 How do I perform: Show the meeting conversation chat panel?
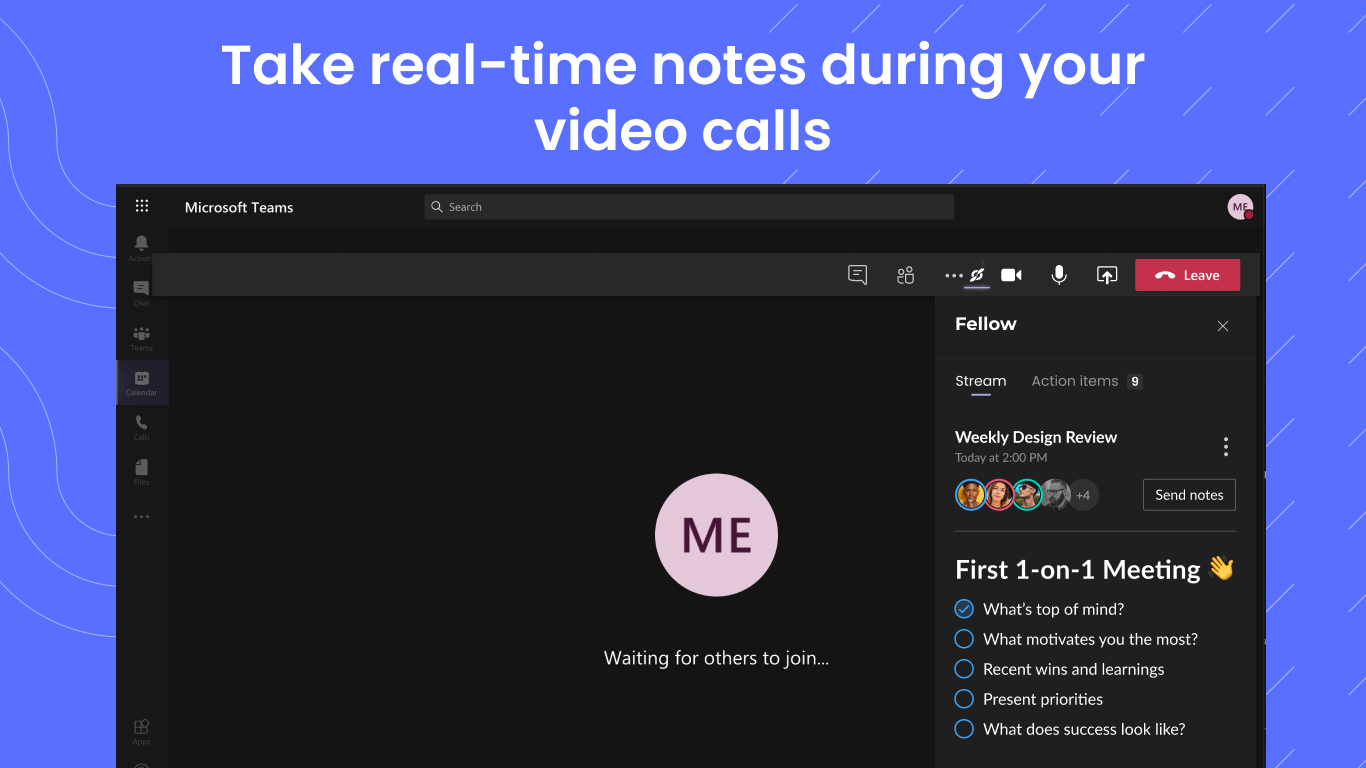tap(857, 275)
